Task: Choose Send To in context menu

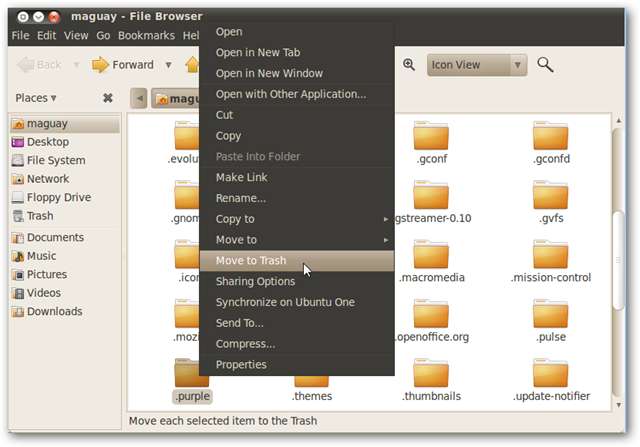Action: point(297,323)
